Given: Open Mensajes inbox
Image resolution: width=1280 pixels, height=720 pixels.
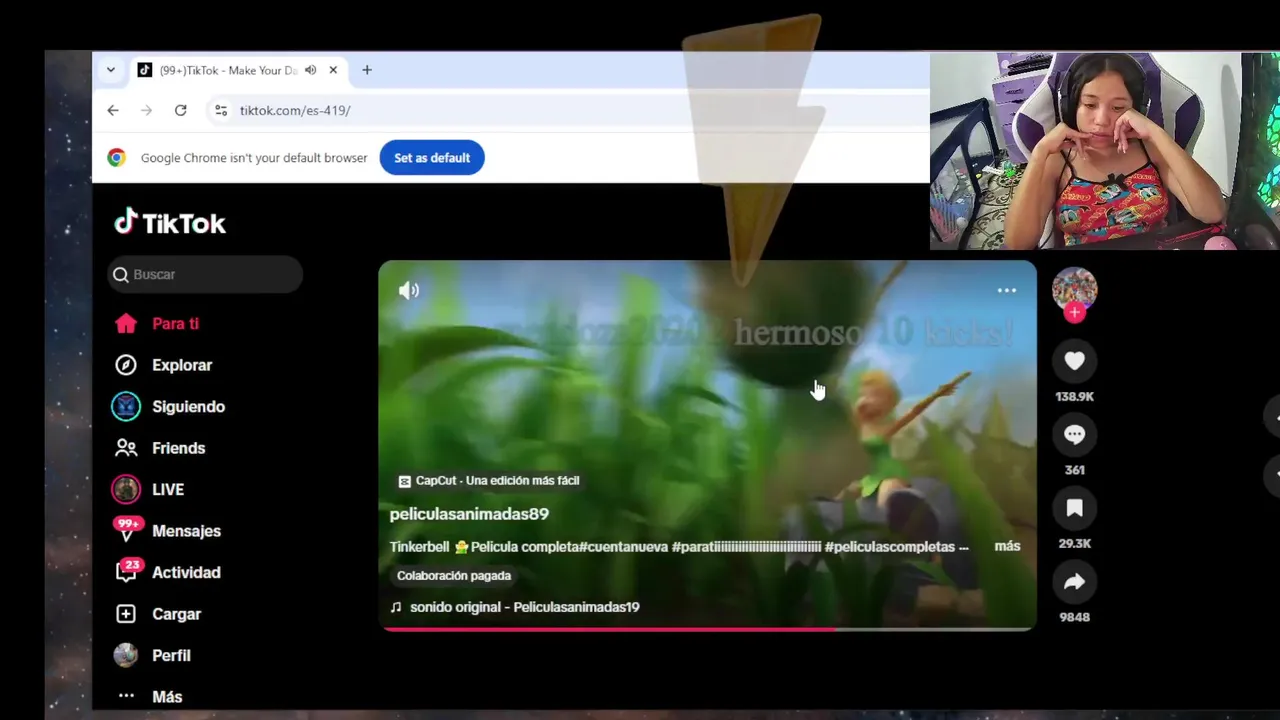Looking at the screenshot, I should coord(186,531).
